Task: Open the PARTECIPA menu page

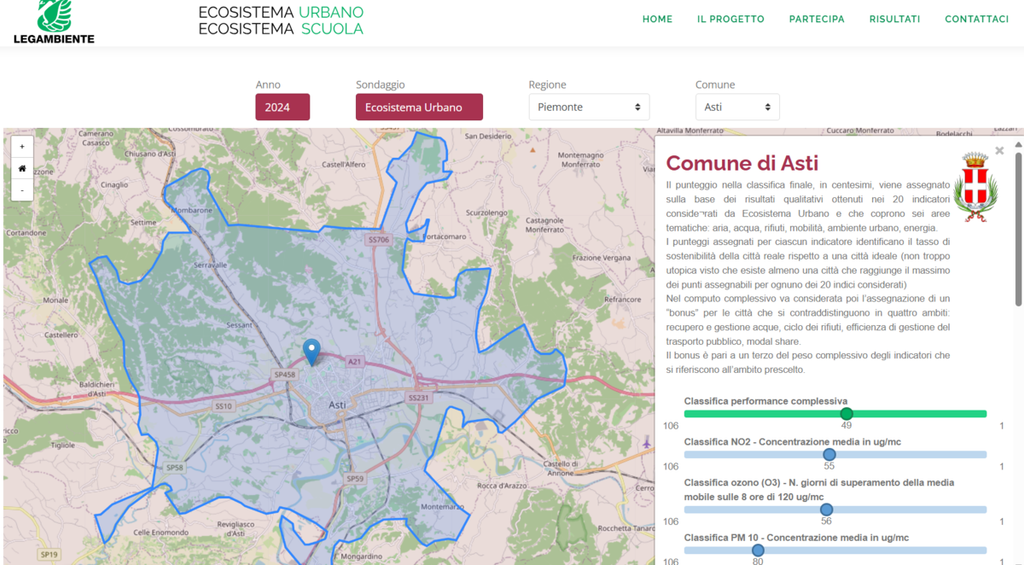Action: [x=816, y=19]
